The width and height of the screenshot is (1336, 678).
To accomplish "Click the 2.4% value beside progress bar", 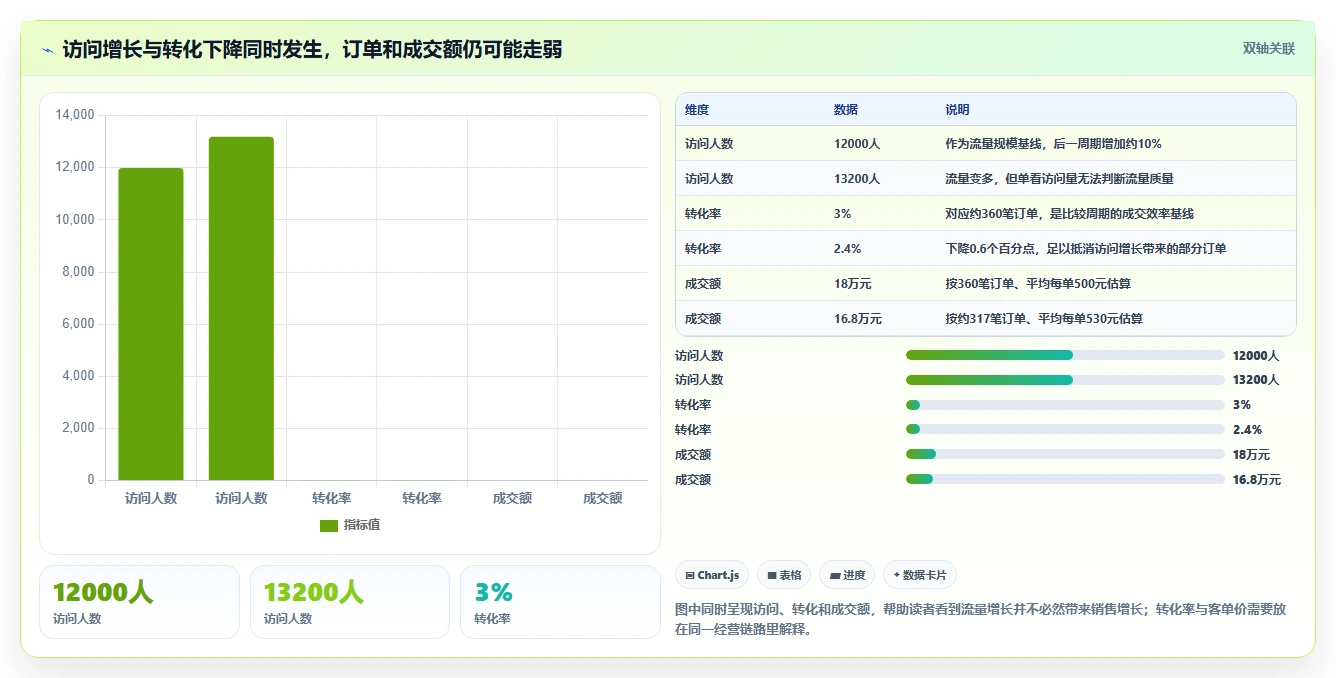I will [x=1247, y=430].
